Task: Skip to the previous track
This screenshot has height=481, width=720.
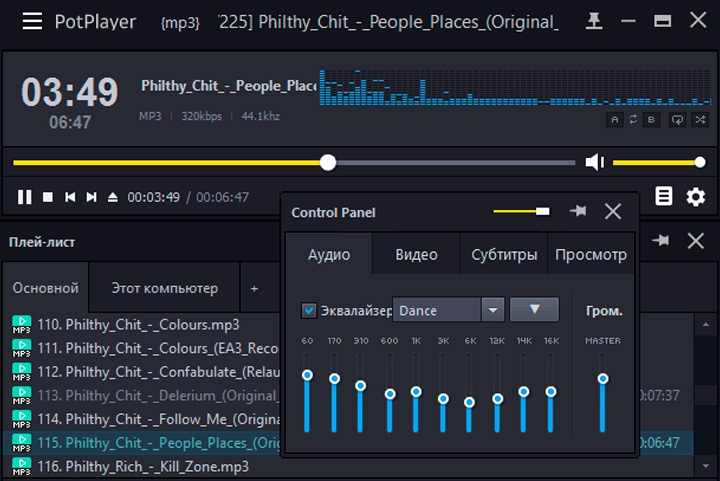Action: pyautogui.click(x=70, y=197)
